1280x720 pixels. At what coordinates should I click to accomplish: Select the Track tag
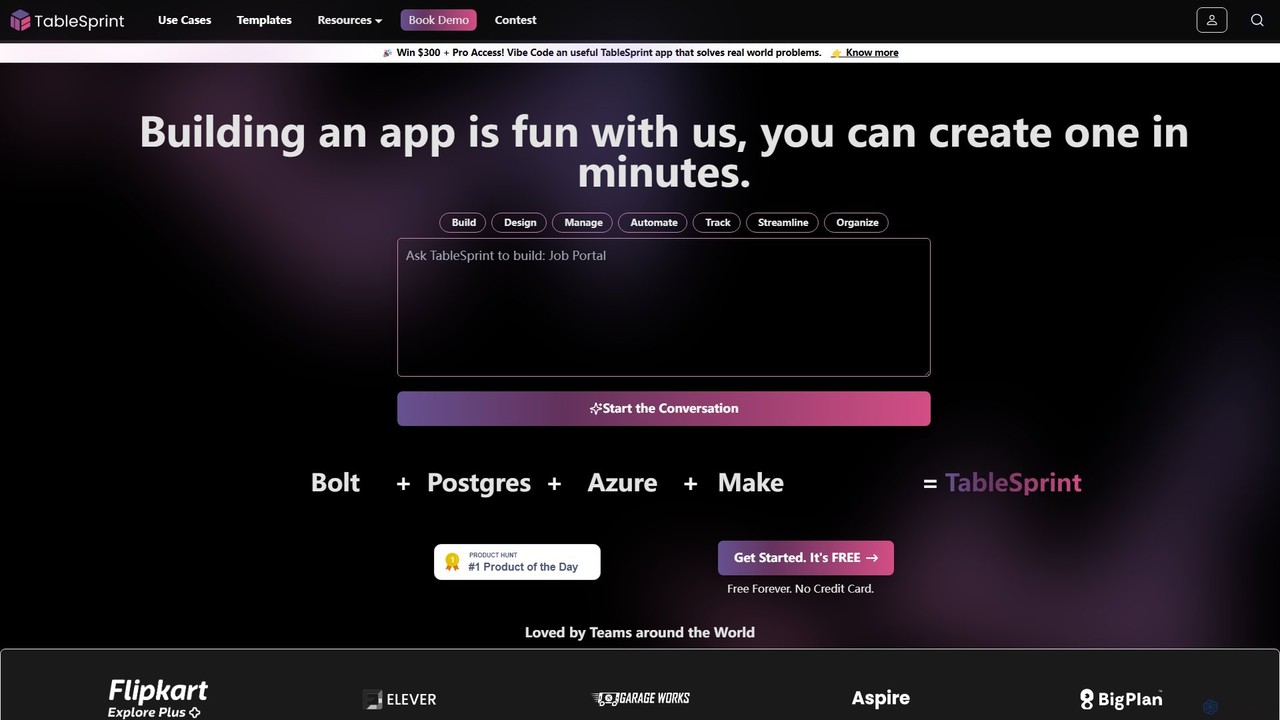(x=718, y=222)
